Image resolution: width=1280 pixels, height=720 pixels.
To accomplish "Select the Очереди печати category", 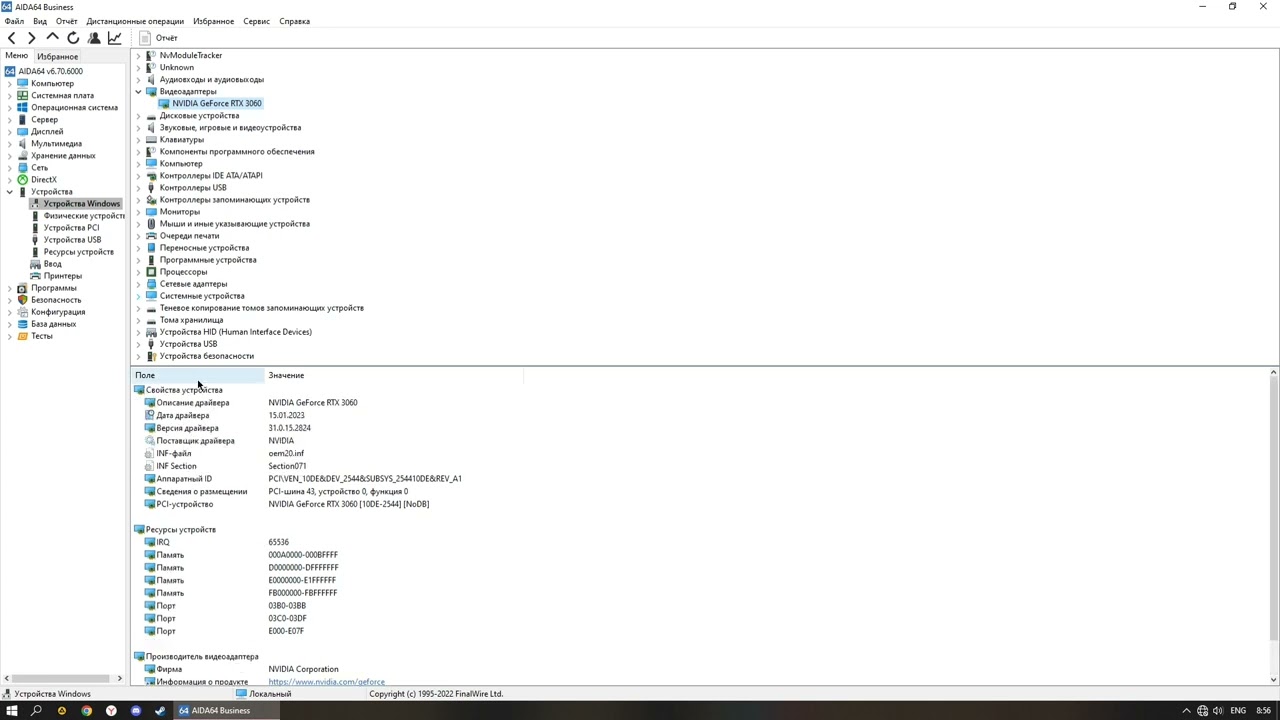I will (189, 236).
